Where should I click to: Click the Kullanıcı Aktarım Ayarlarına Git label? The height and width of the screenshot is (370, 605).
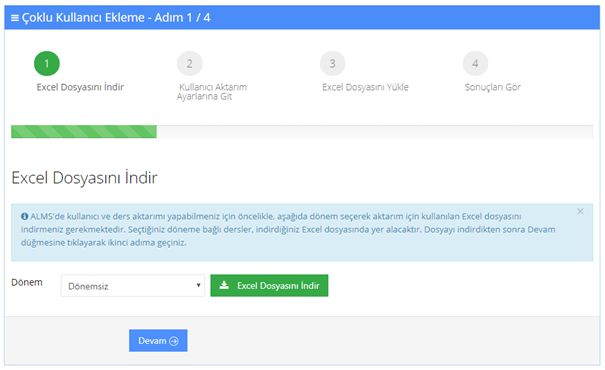[x=212, y=92]
